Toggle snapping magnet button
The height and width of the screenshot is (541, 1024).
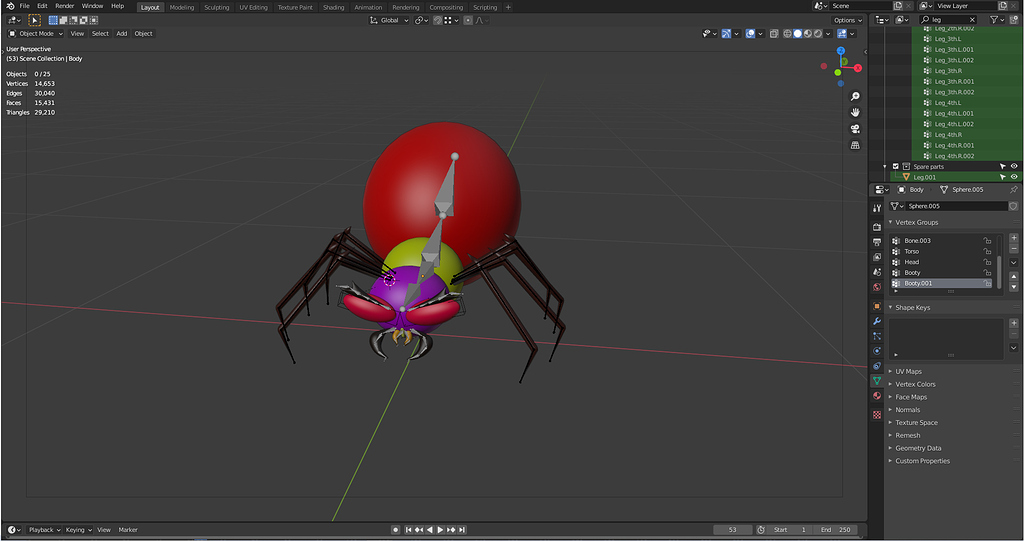click(x=438, y=20)
